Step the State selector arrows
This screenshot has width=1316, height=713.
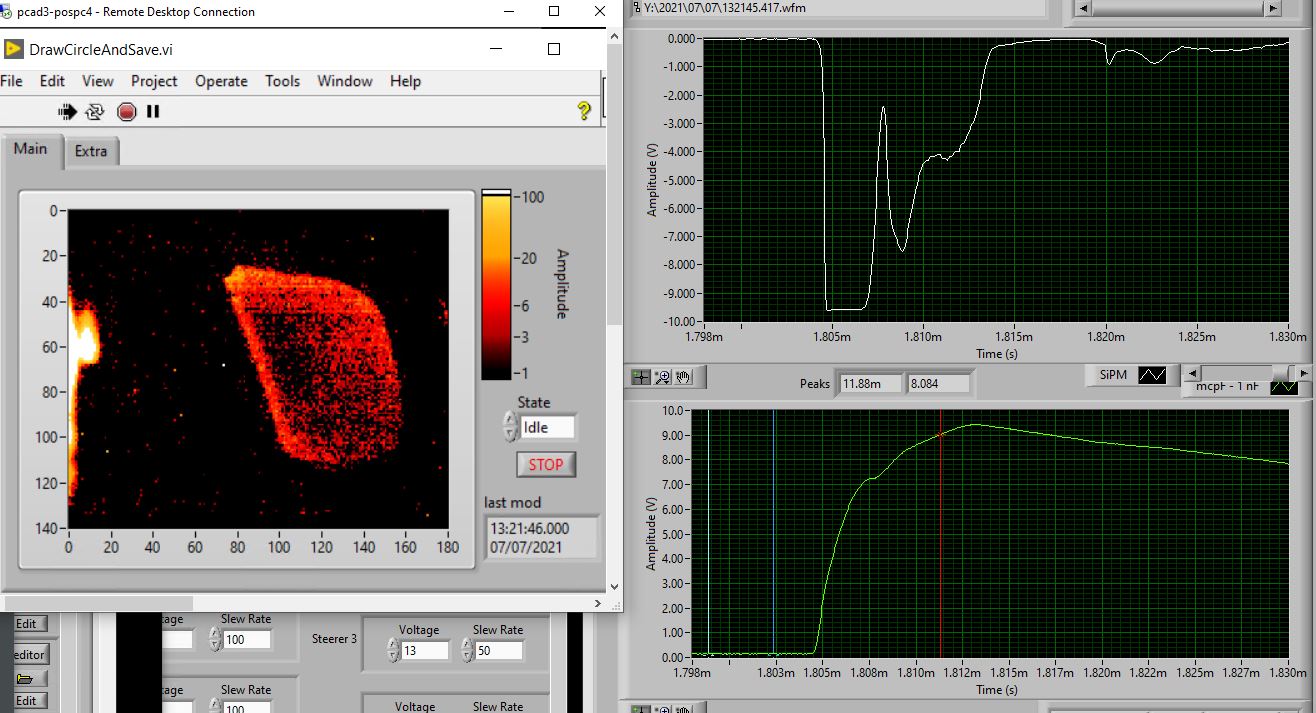pyautogui.click(x=510, y=428)
